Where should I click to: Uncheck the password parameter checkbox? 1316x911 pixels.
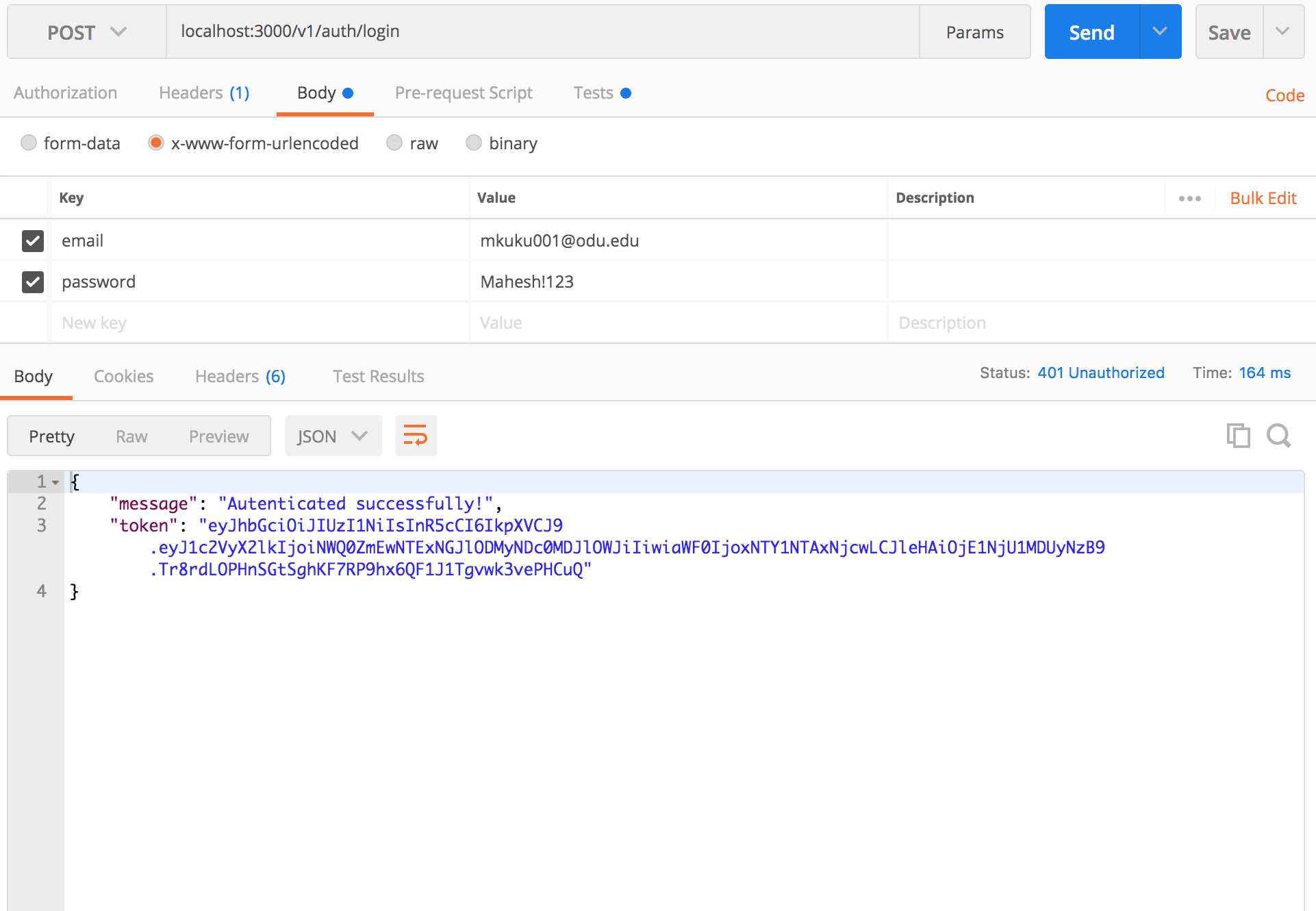click(33, 282)
